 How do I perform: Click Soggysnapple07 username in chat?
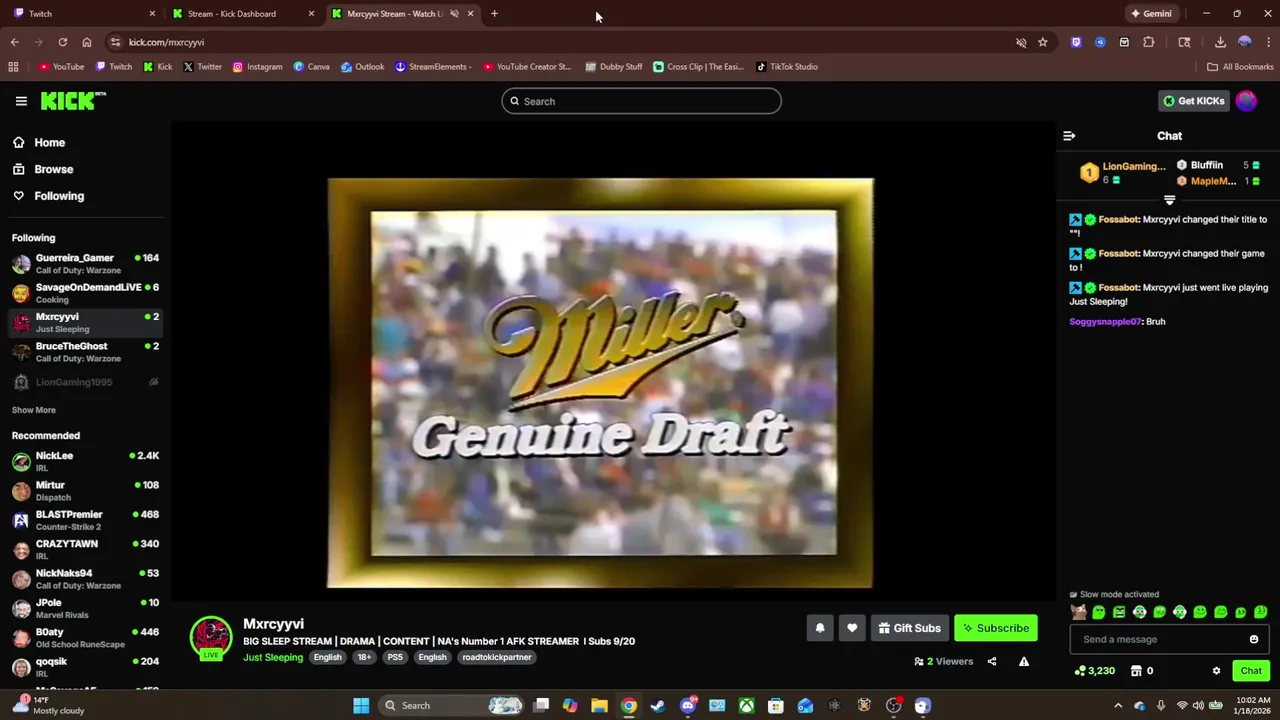tap(1105, 322)
